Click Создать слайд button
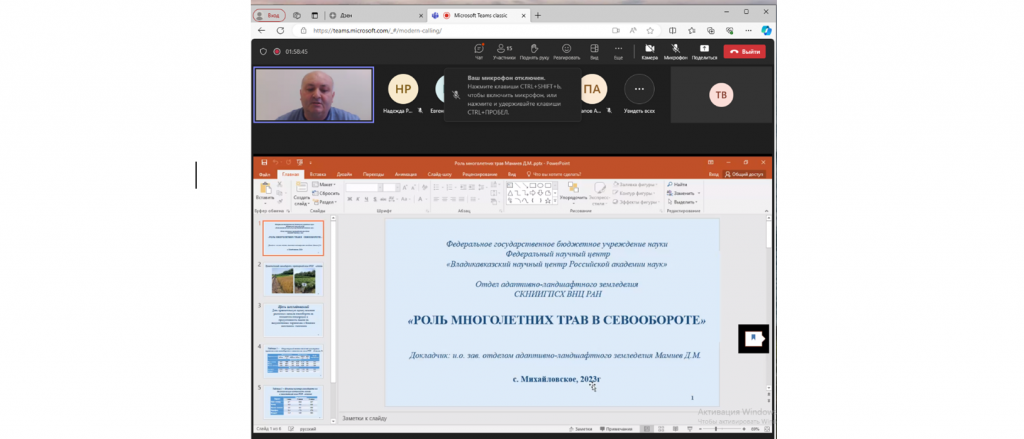The height and width of the screenshot is (439, 1024). [302, 193]
